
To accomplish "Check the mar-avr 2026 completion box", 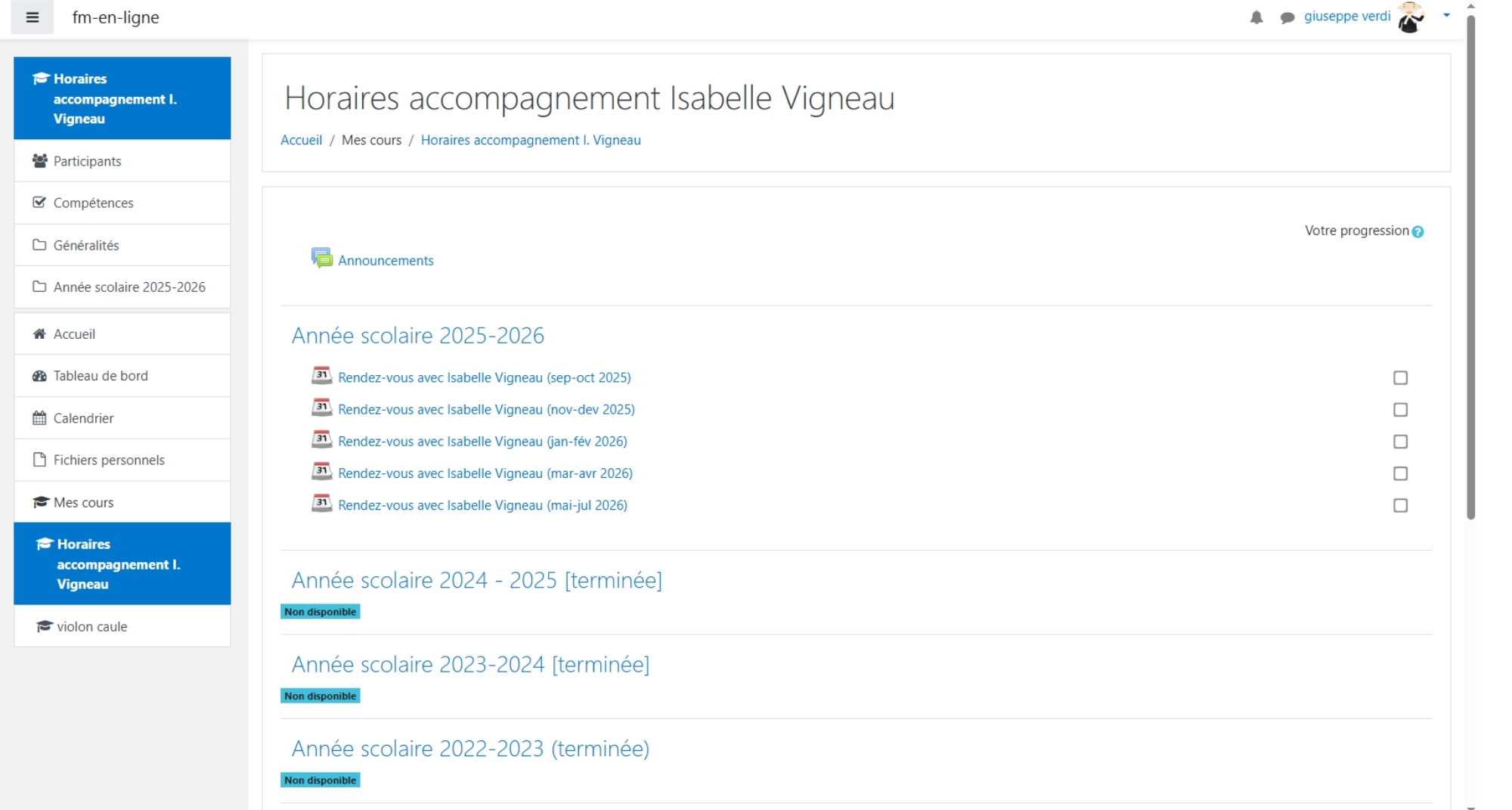I will pos(1400,473).
